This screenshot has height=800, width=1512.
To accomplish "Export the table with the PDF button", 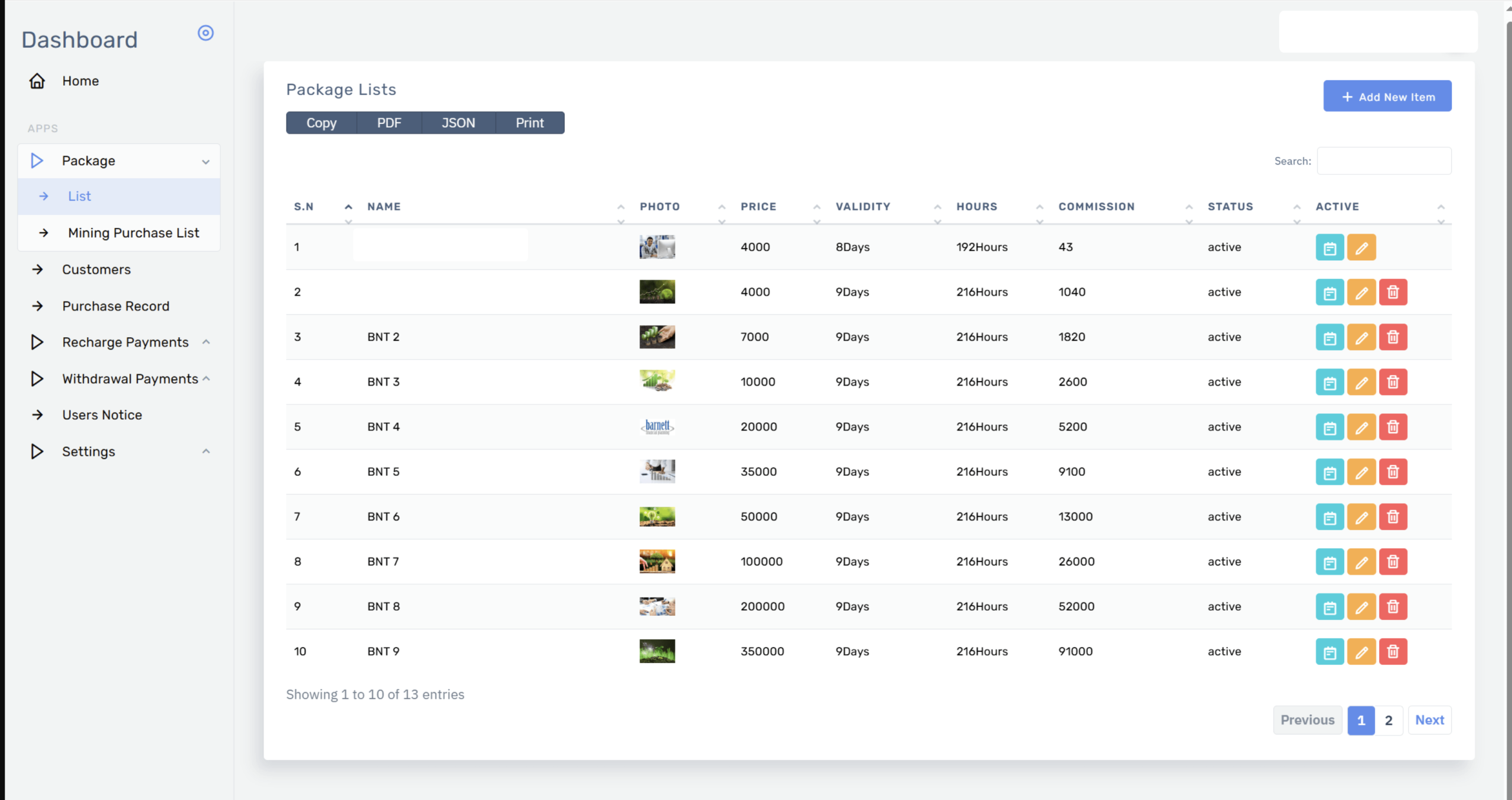I will [389, 123].
